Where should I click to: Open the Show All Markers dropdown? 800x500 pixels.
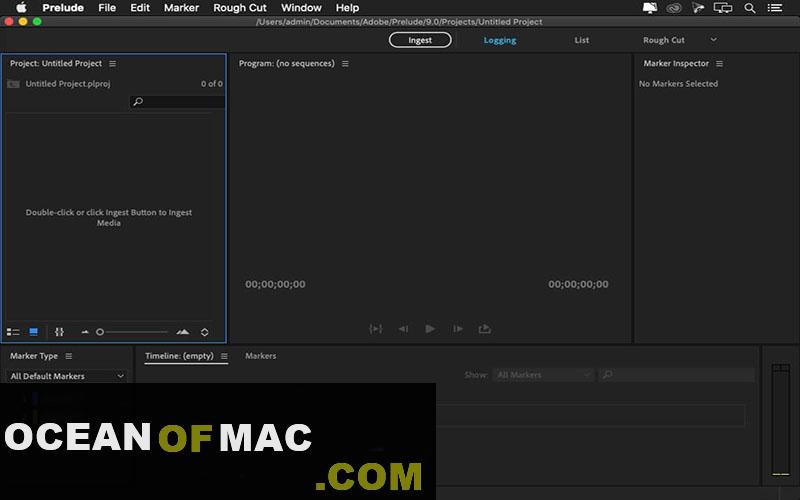point(542,375)
